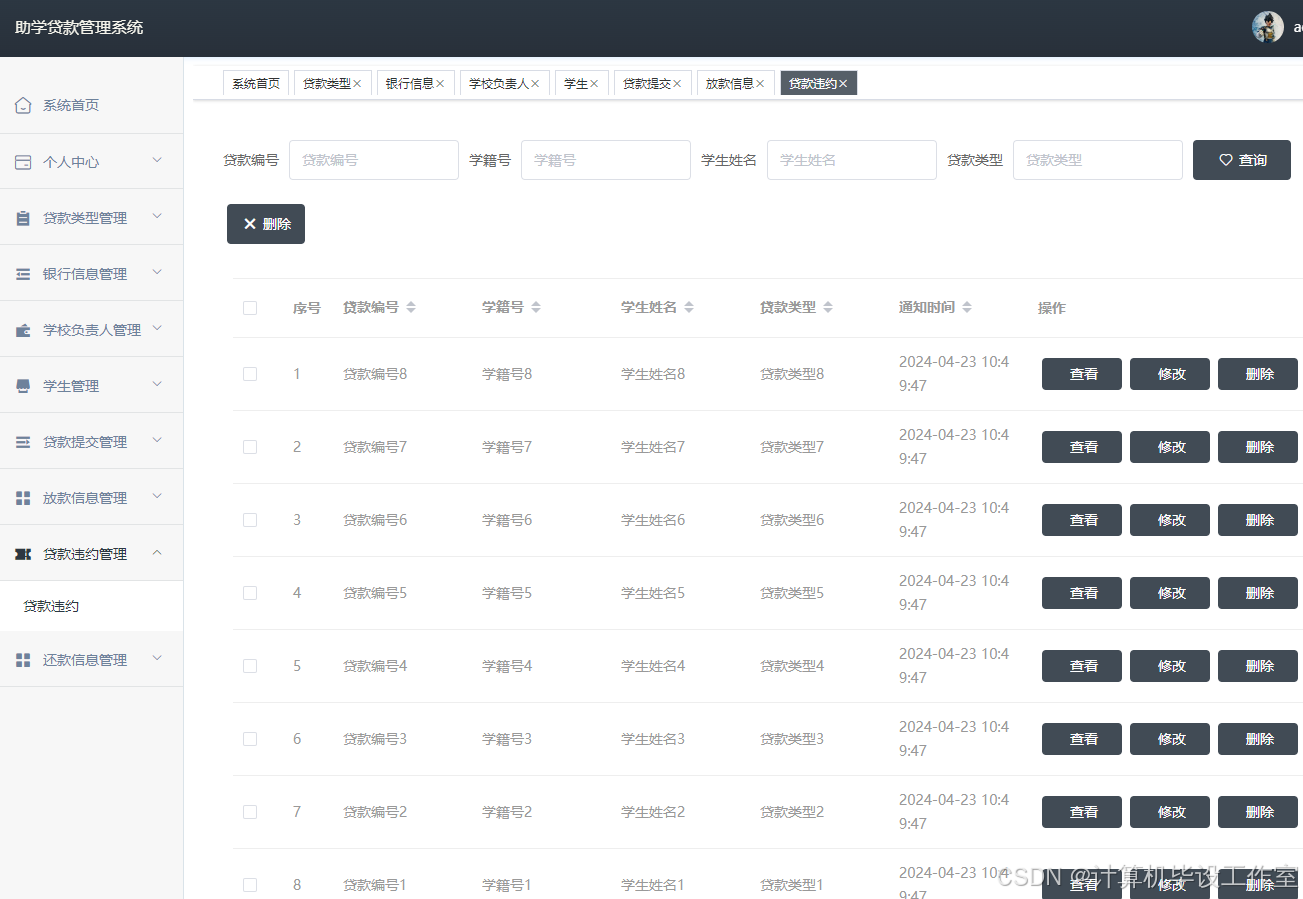Viewport: 1303px width, 899px height.
Task: Check the row for 贷款编号2
Action: (x=250, y=812)
